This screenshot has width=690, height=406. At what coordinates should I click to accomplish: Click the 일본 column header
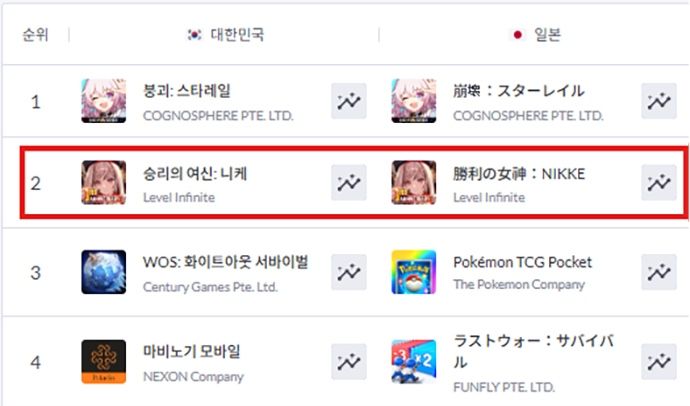[x=536, y=34]
